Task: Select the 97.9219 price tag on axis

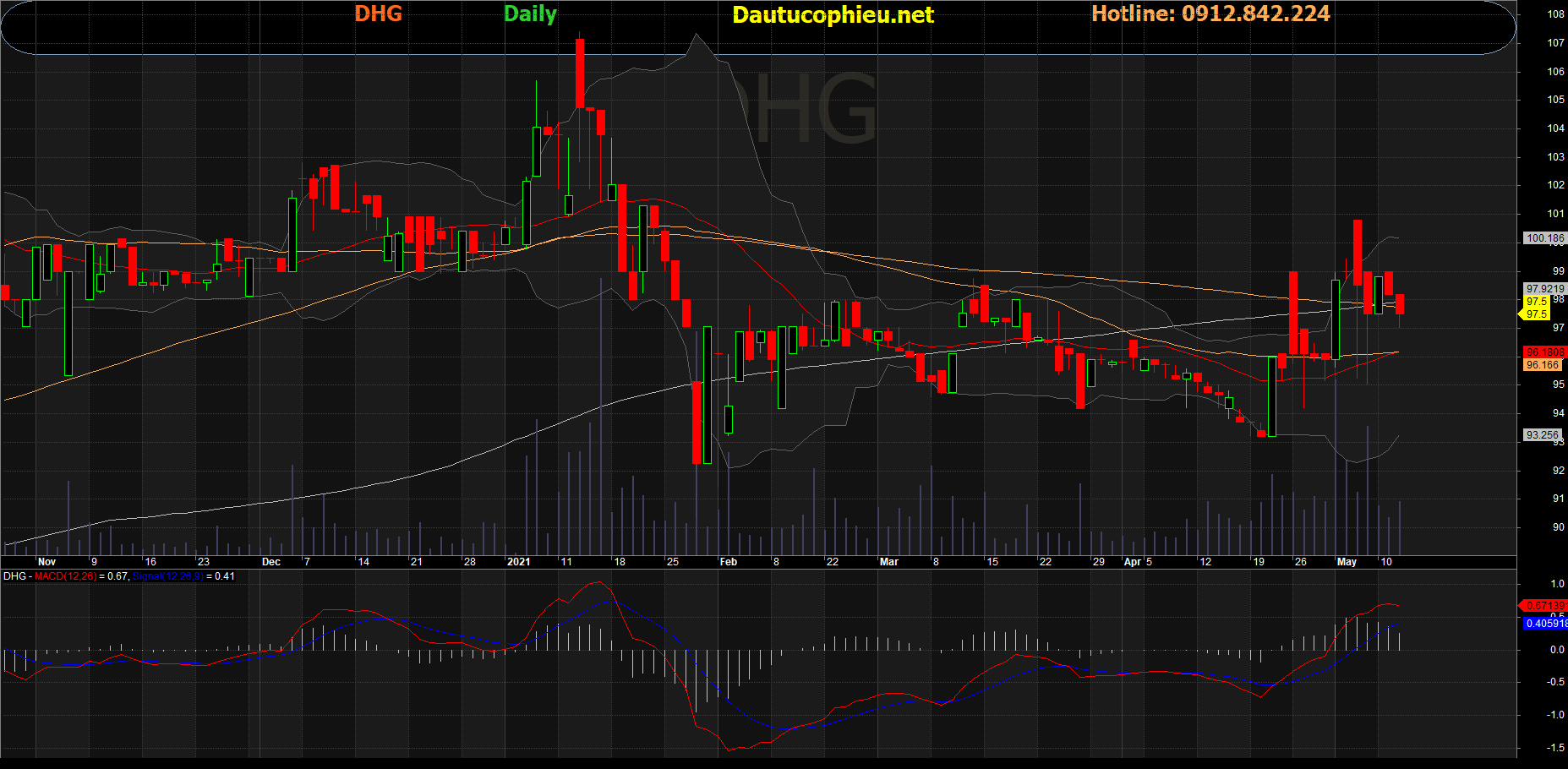Action: [x=1544, y=289]
